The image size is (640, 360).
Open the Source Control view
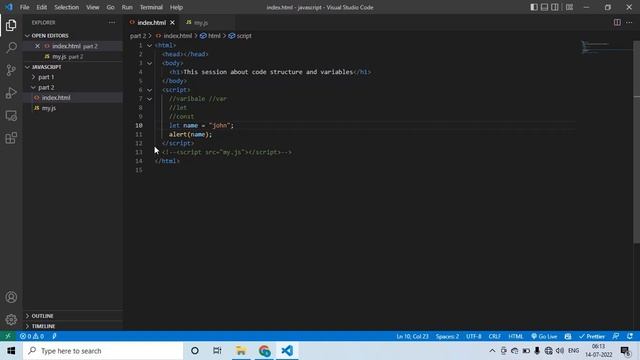coord(11,70)
